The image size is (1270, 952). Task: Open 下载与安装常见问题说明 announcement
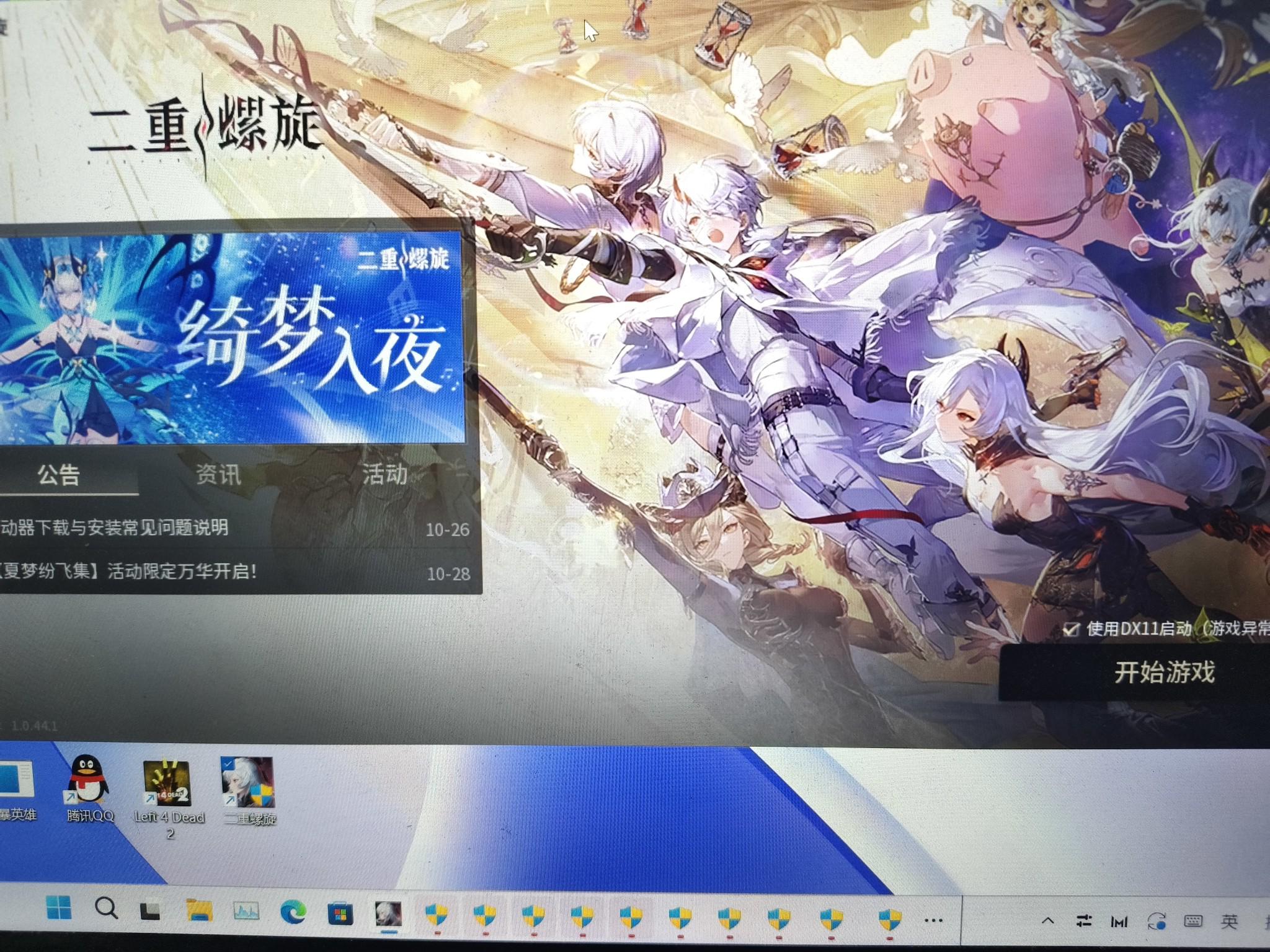(x=115, y=528)
